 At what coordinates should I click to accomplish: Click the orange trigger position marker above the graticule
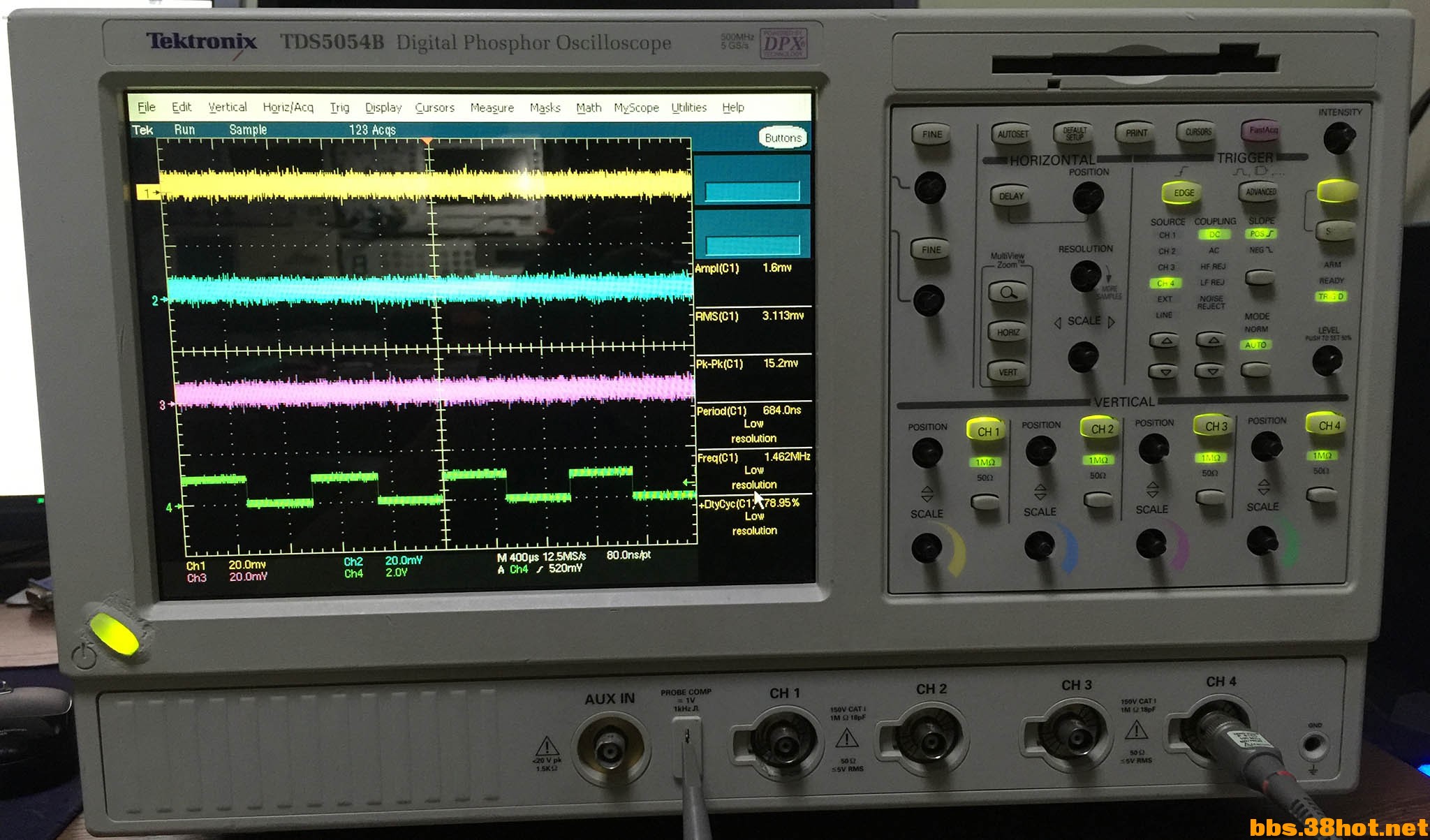[427, 142]
